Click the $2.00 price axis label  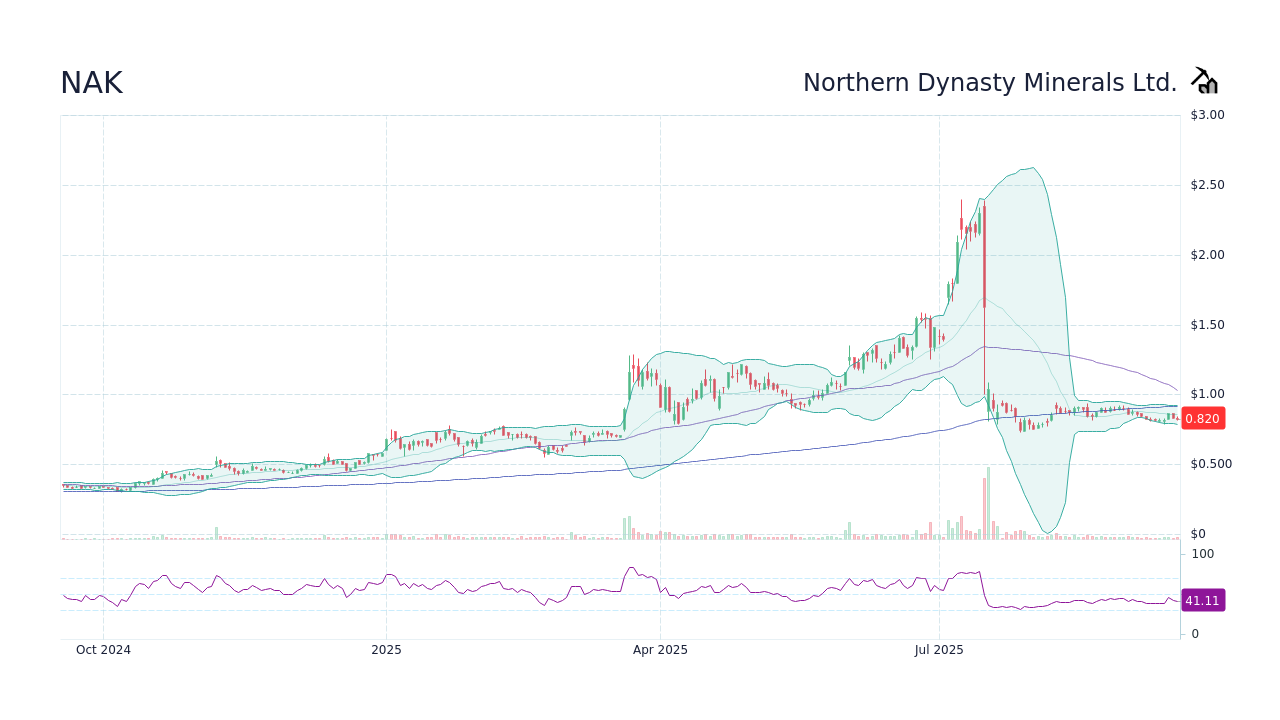1208,255
